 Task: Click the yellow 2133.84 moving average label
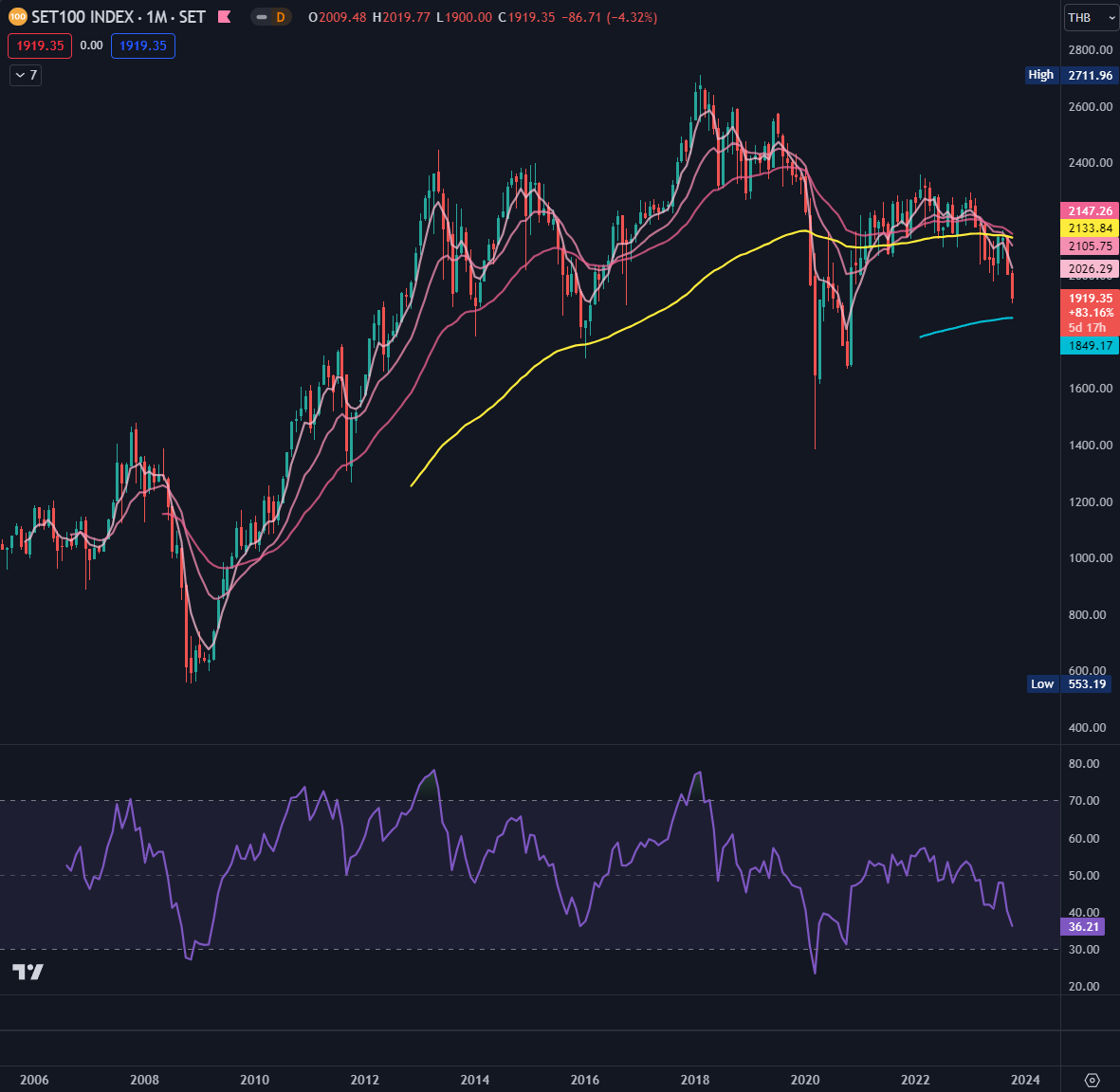(1090, 227)
